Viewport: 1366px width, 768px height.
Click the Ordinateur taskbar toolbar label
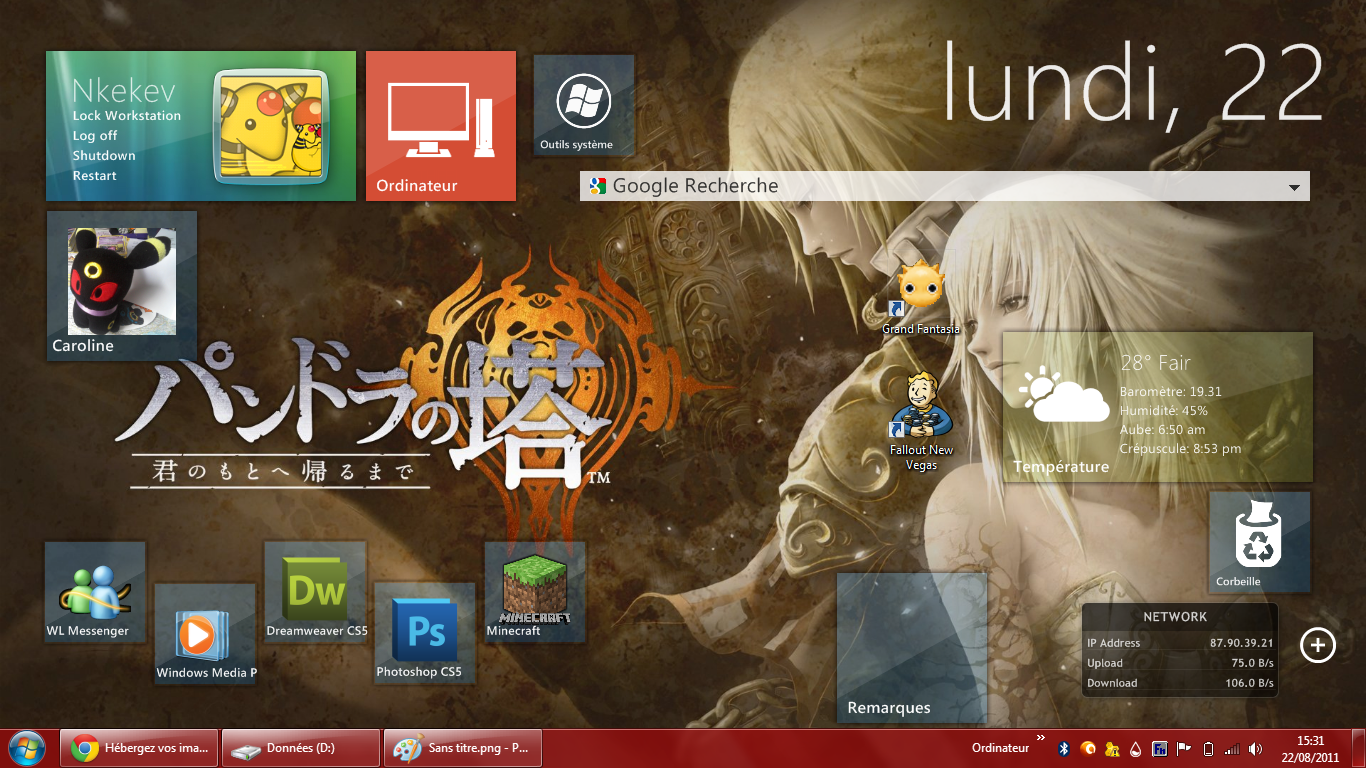click(x=1000, y=748)
